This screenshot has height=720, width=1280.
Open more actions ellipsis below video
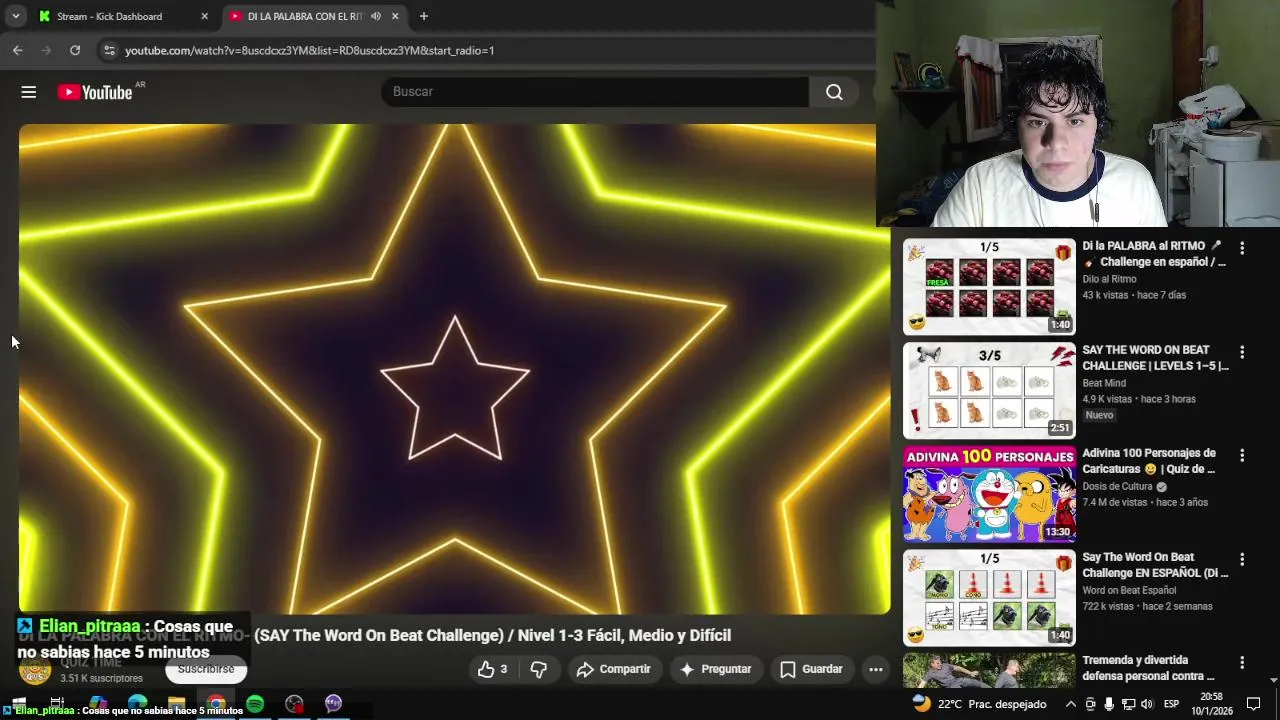point(875,669)
